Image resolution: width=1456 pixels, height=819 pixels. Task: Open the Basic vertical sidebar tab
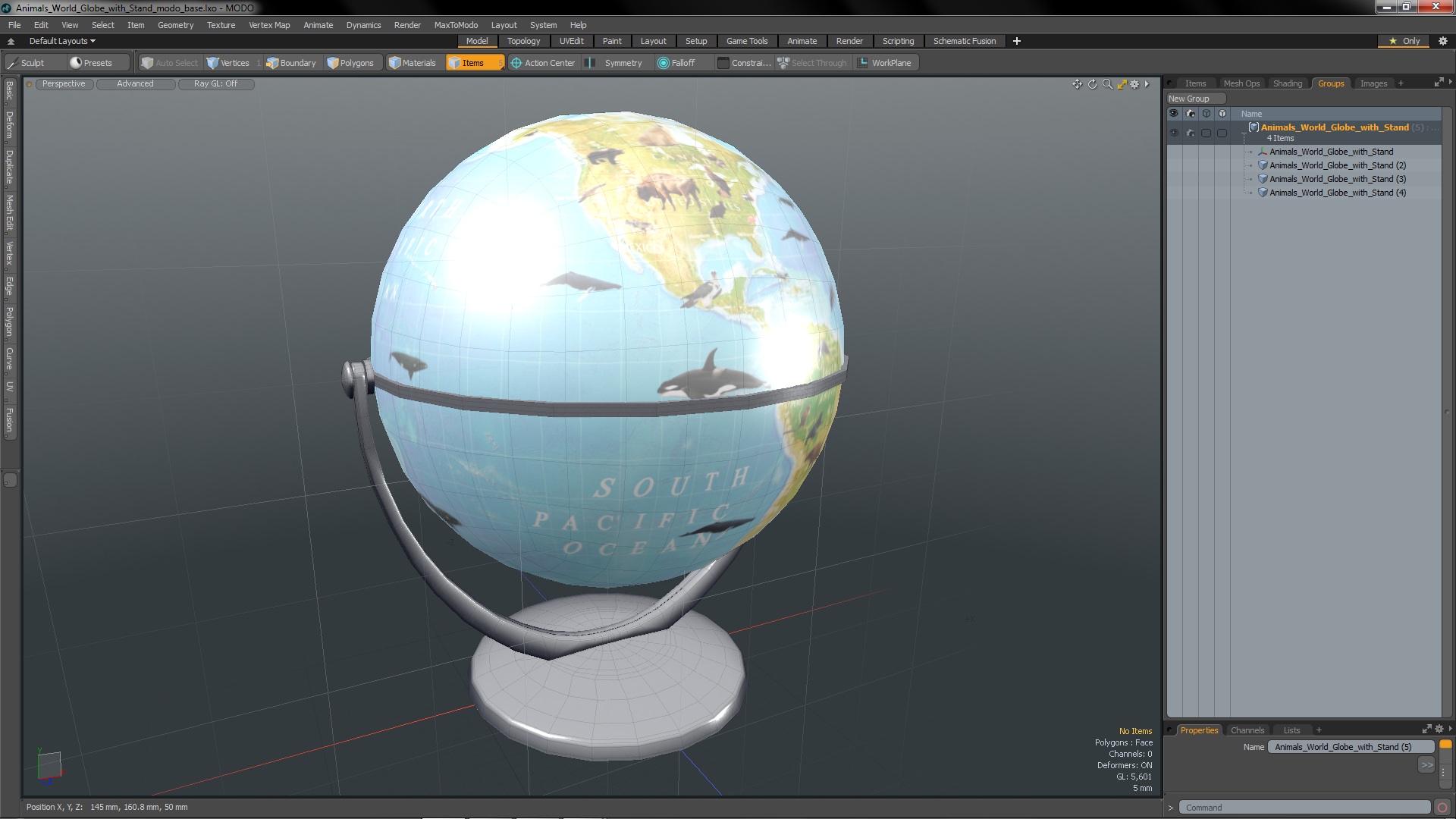click(9, 91)
